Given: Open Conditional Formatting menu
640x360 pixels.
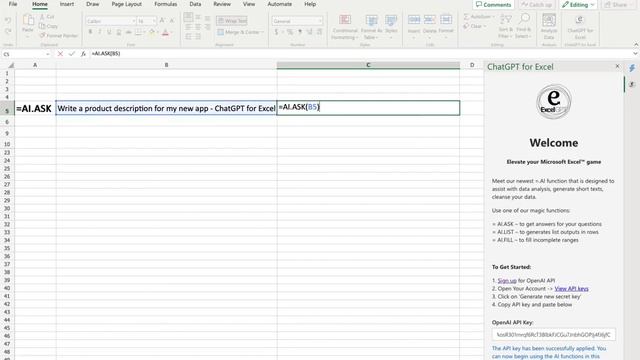Looking at the screenshot, I should click(x=345, y=27).
